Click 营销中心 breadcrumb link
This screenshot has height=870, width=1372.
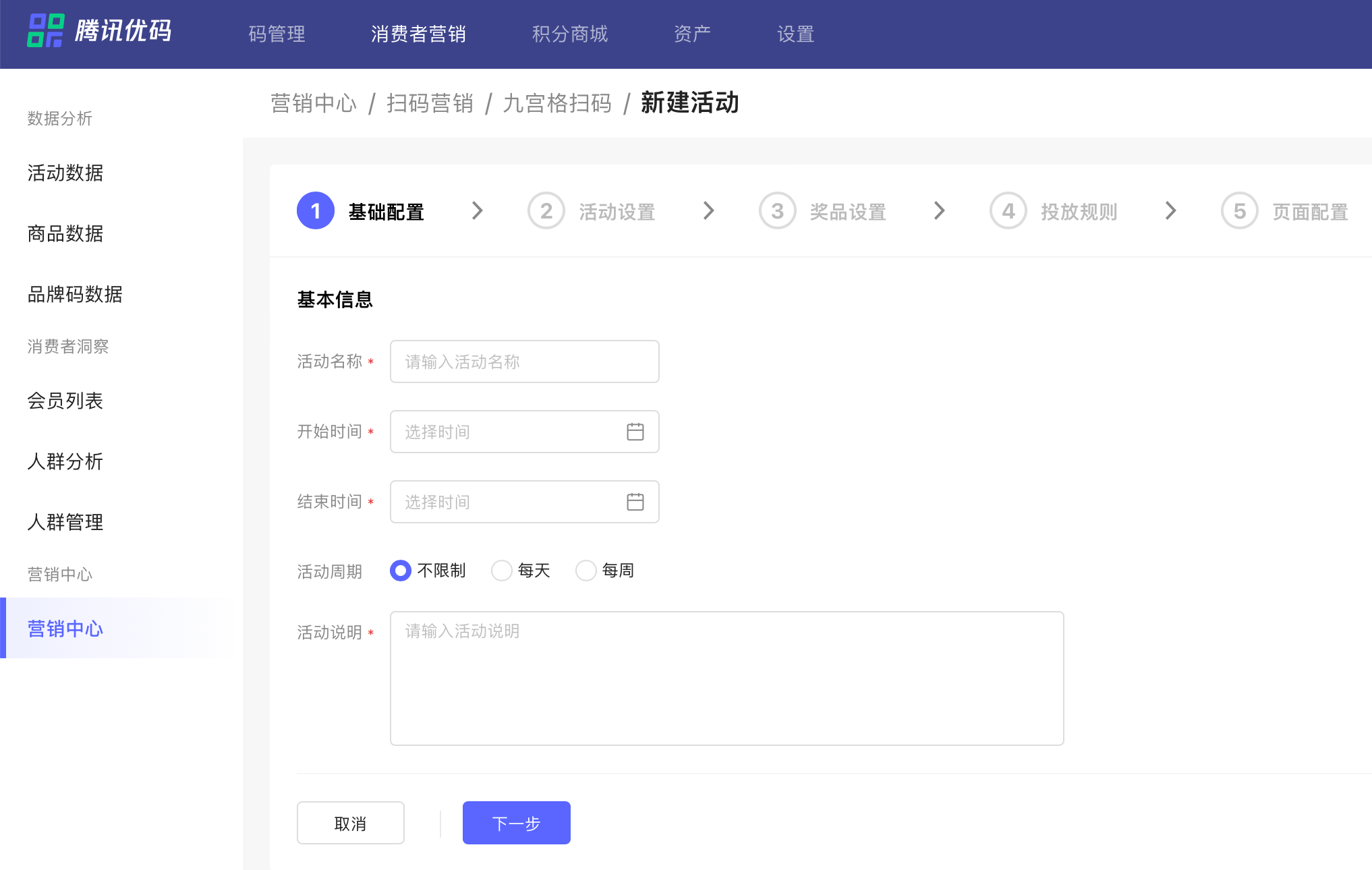click(x=314, y=103)
